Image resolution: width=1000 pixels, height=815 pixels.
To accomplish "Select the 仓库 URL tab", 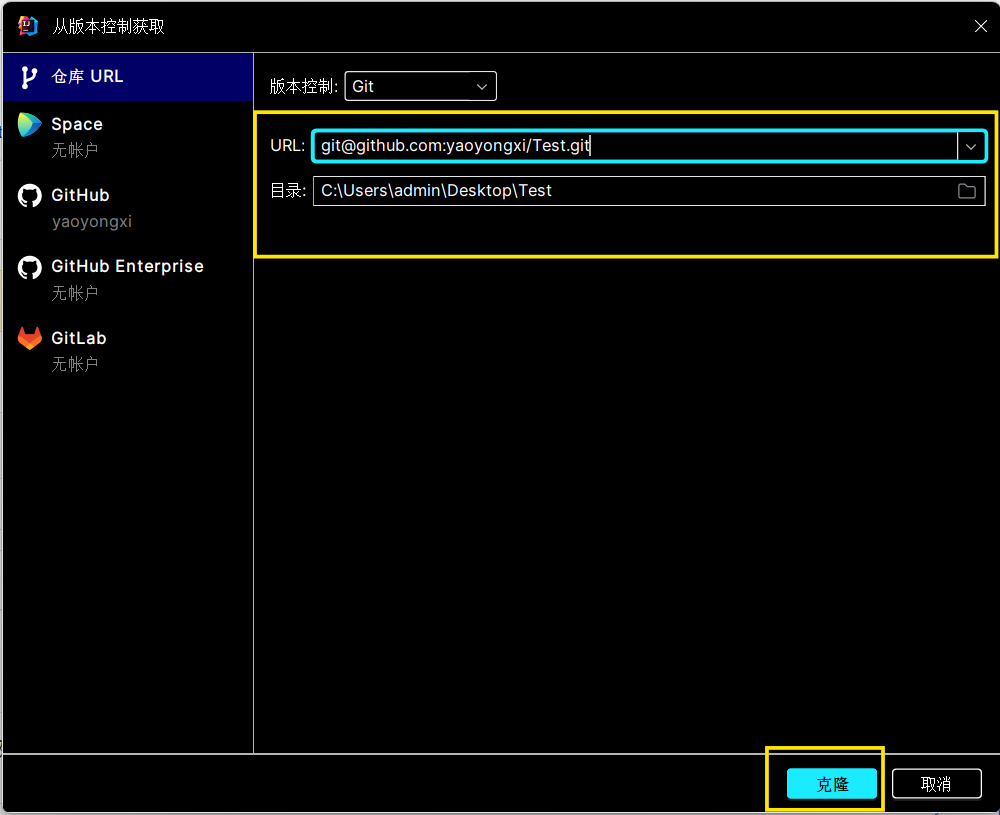I will [x=128, y=77].
